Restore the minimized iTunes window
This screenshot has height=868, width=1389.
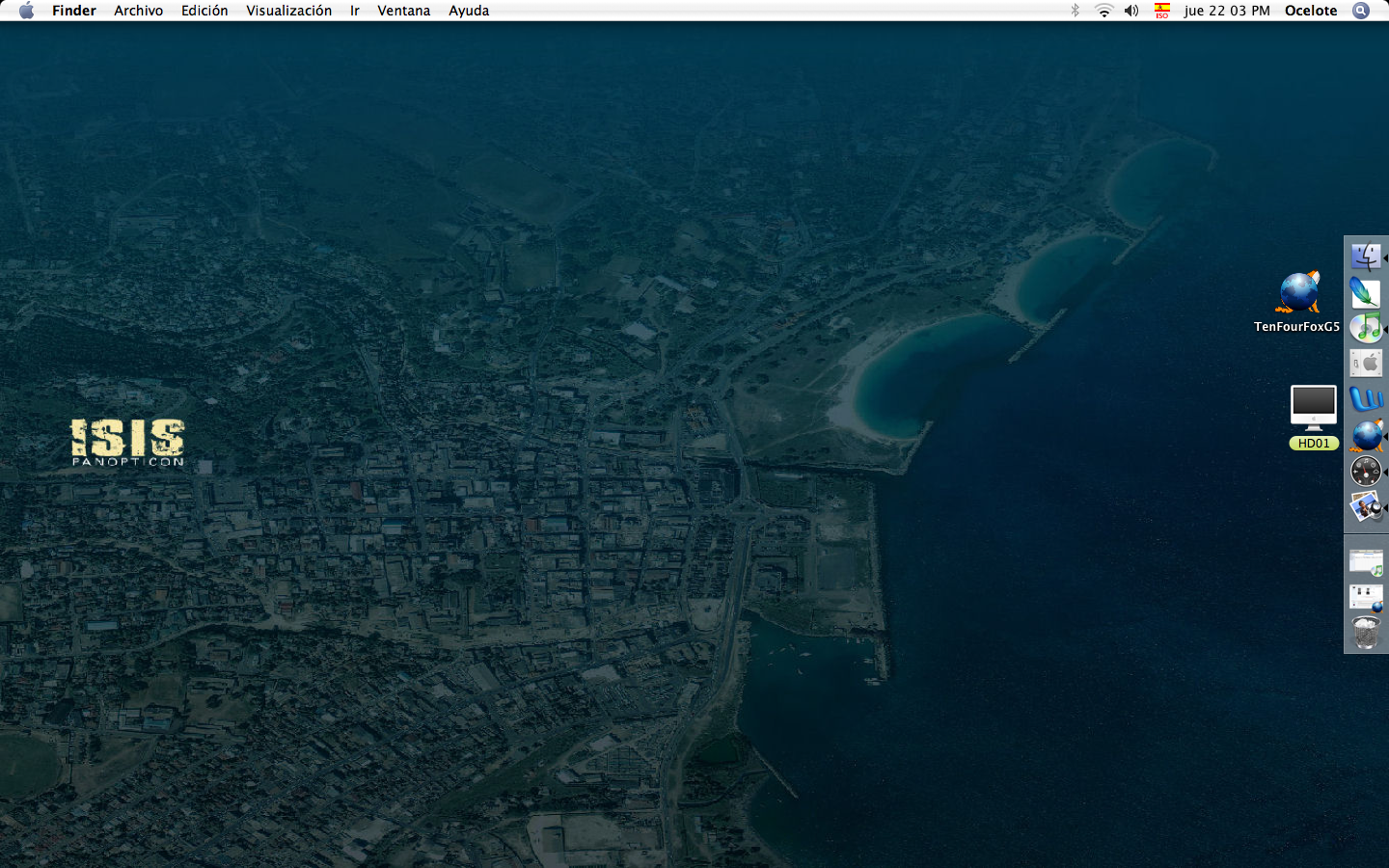[x=1366, y=561]
